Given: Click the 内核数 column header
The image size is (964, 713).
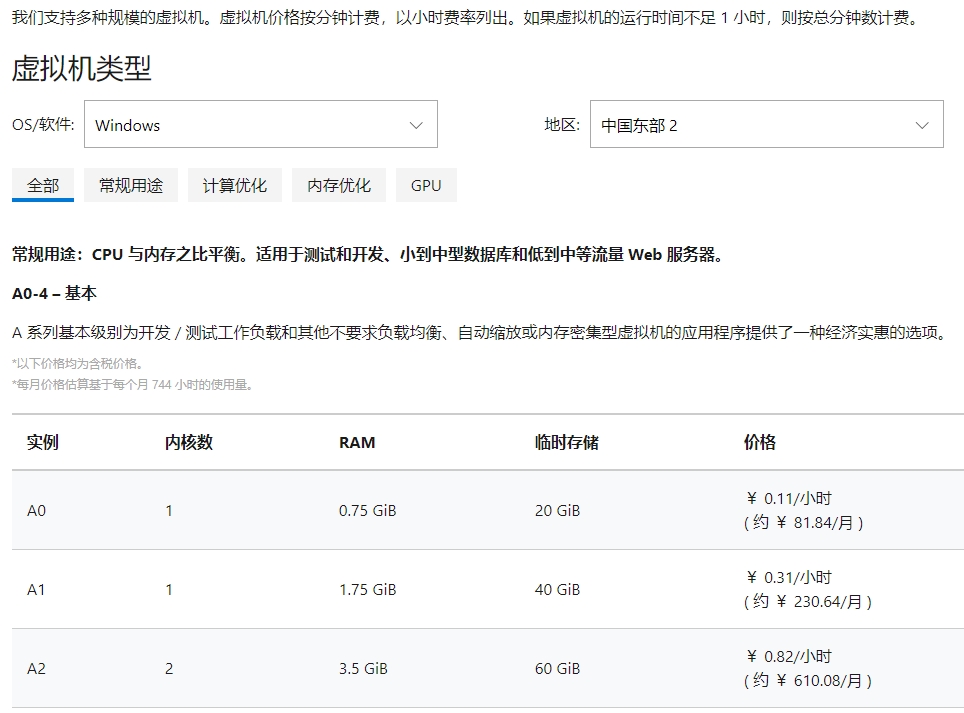Looking at the screenshot, I should [x=184, y=442].
